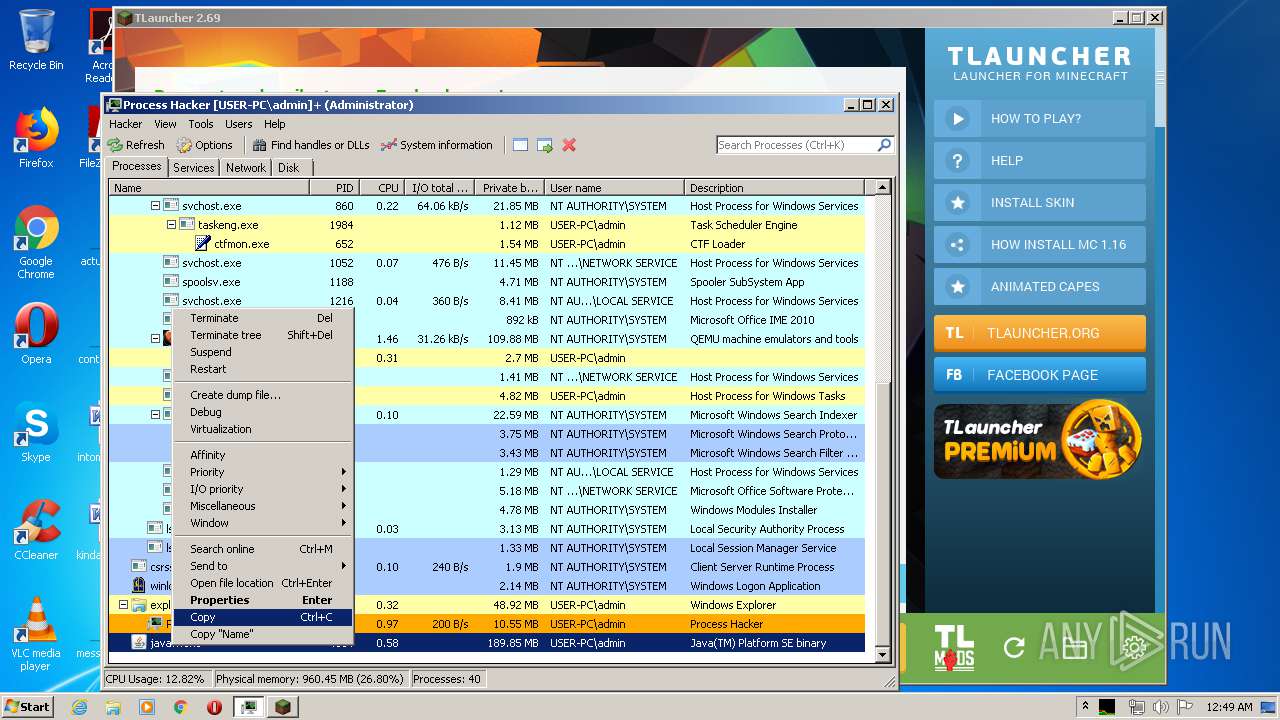Select the spoolsv.exe process row
This screenshot has width=1280, height=720.
click(486, 282)
